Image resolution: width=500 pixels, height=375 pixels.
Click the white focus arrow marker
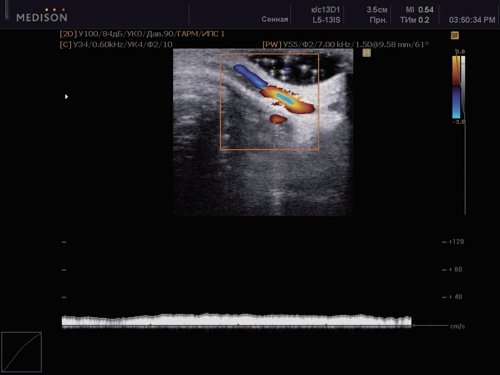(66, 97)
